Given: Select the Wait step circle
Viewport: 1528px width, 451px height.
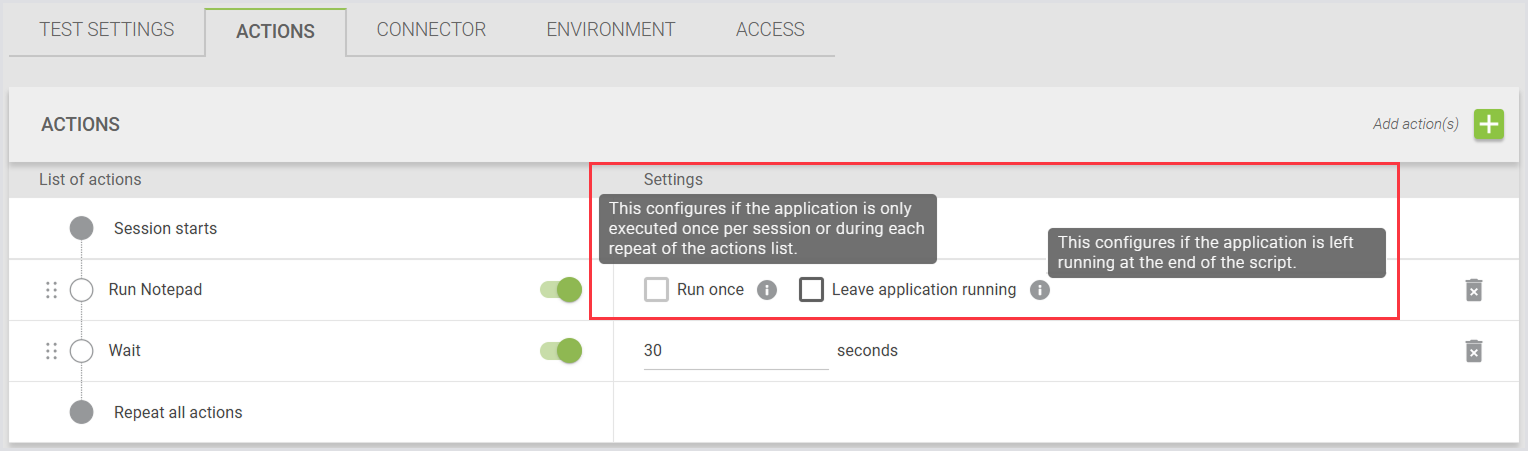Looking at the screenshot, I should (x=81, y=351).
